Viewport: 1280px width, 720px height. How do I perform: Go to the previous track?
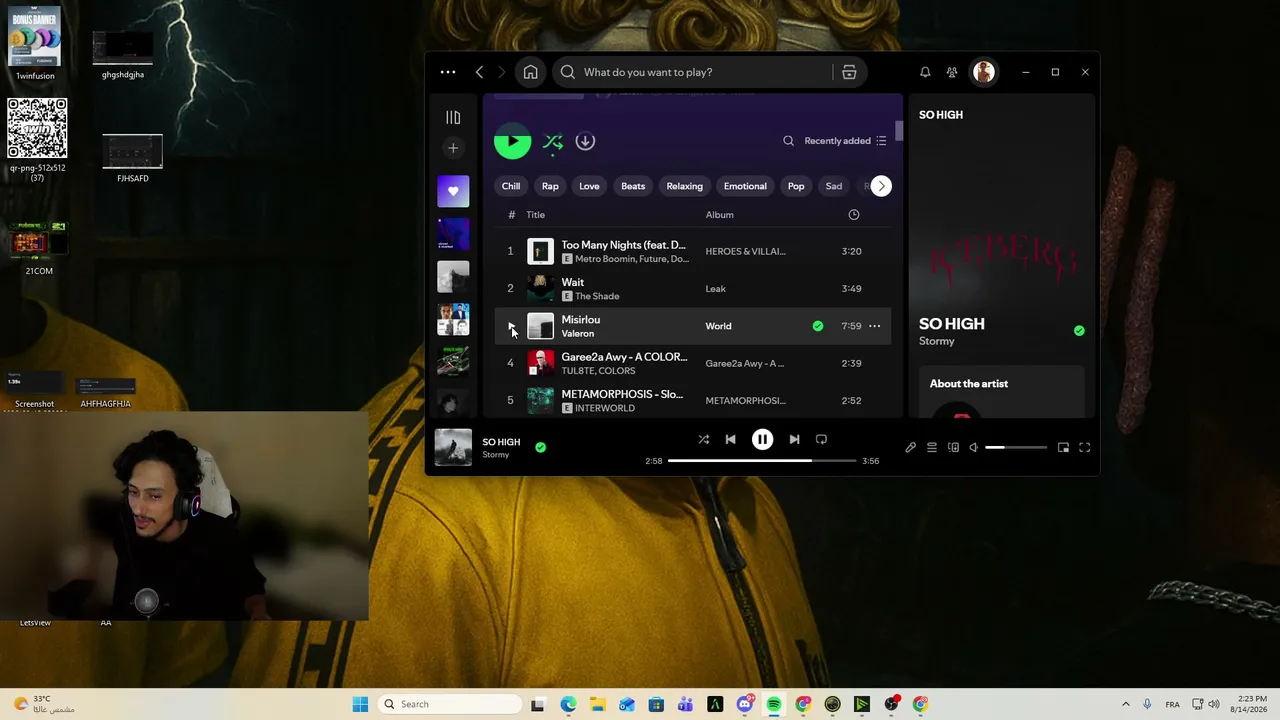coord(730,439)
